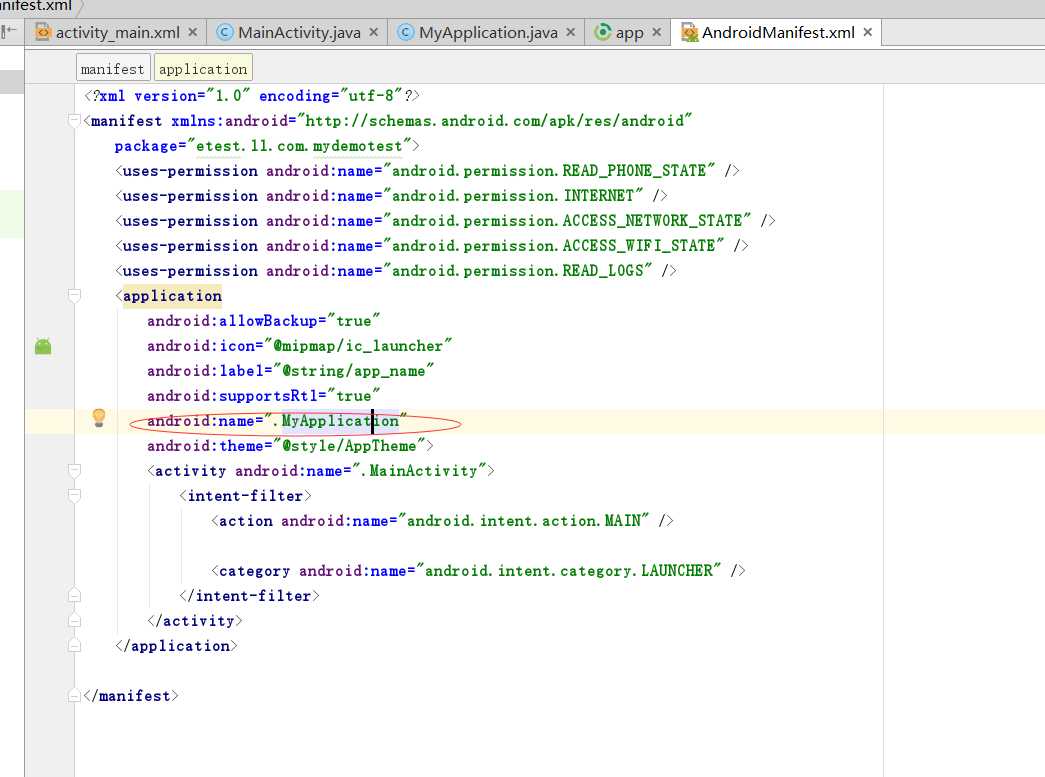Click the hide panel arrow icon
This screenshot has height=777, width=1045.
click(x=9, y=31)
